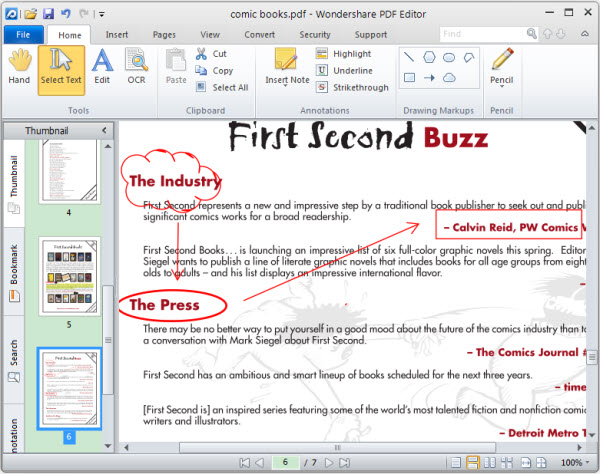
Task: Pick the Oval drawing markup
Action: (449, 58)
